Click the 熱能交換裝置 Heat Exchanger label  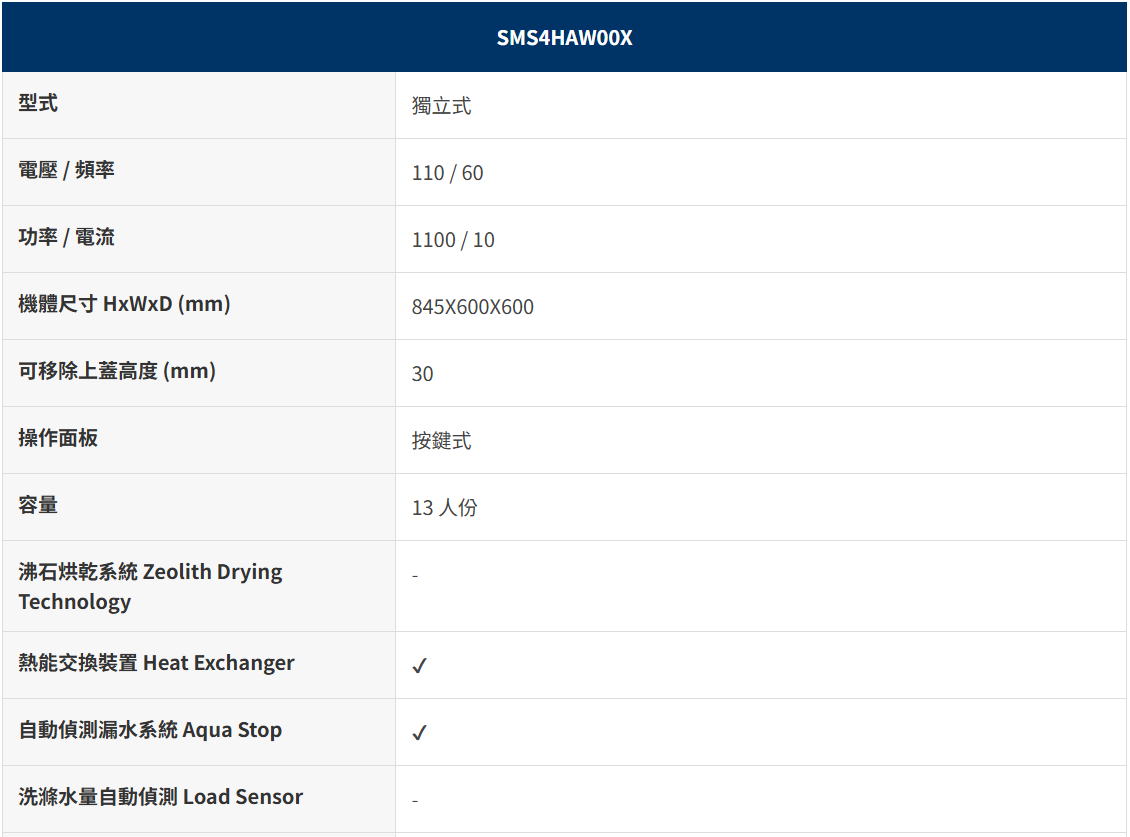[x=156, y=663]
